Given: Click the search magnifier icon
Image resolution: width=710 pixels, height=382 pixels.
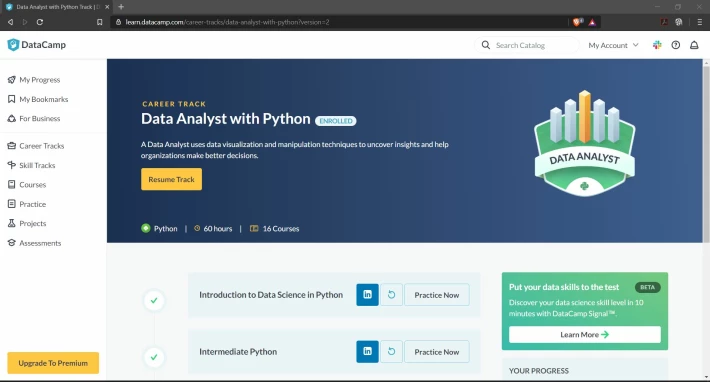Looking at the screenshot, I should coord(486,45).
